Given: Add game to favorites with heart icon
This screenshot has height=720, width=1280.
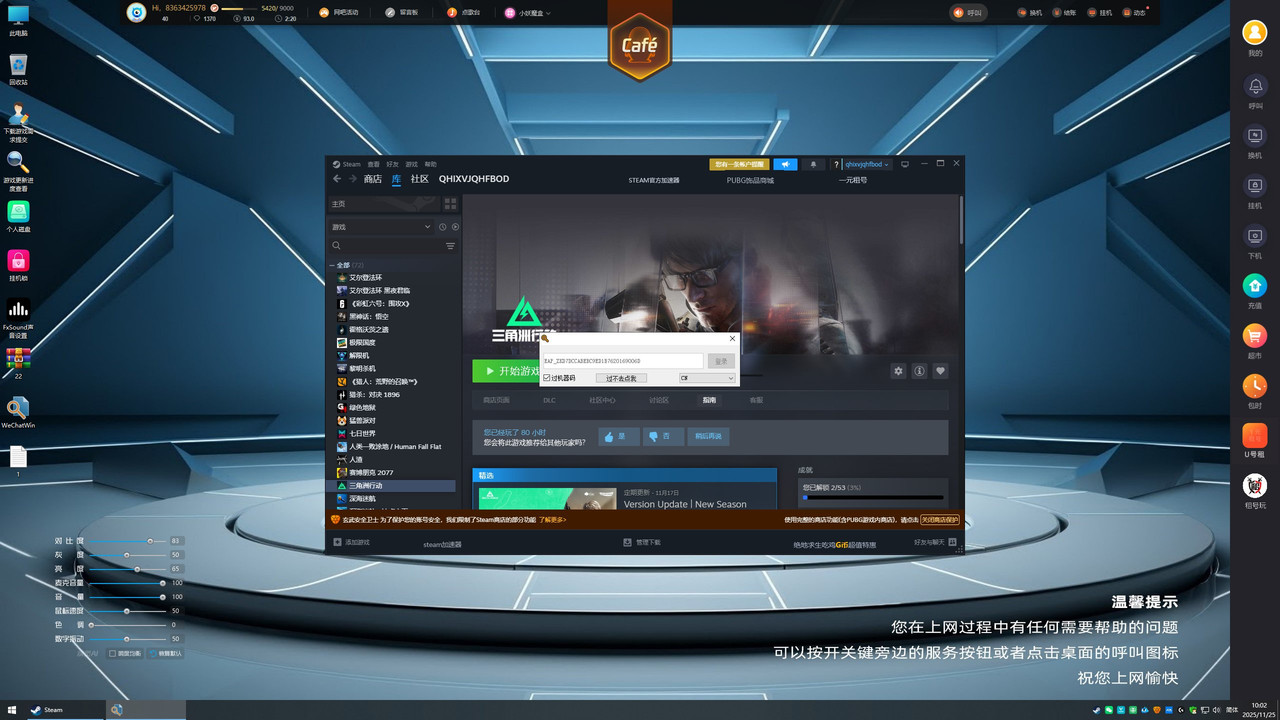Looking at the screenshot, I should 940,371.
